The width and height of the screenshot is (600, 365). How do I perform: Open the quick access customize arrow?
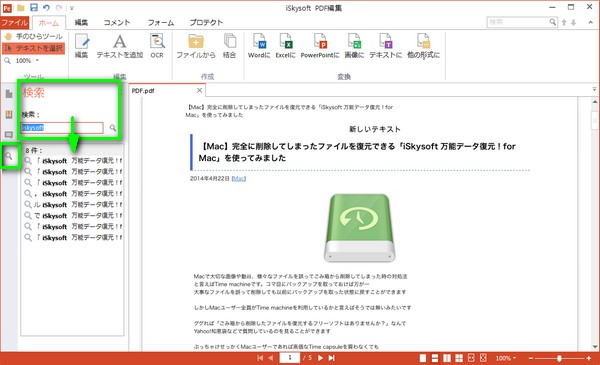(71, 8)
